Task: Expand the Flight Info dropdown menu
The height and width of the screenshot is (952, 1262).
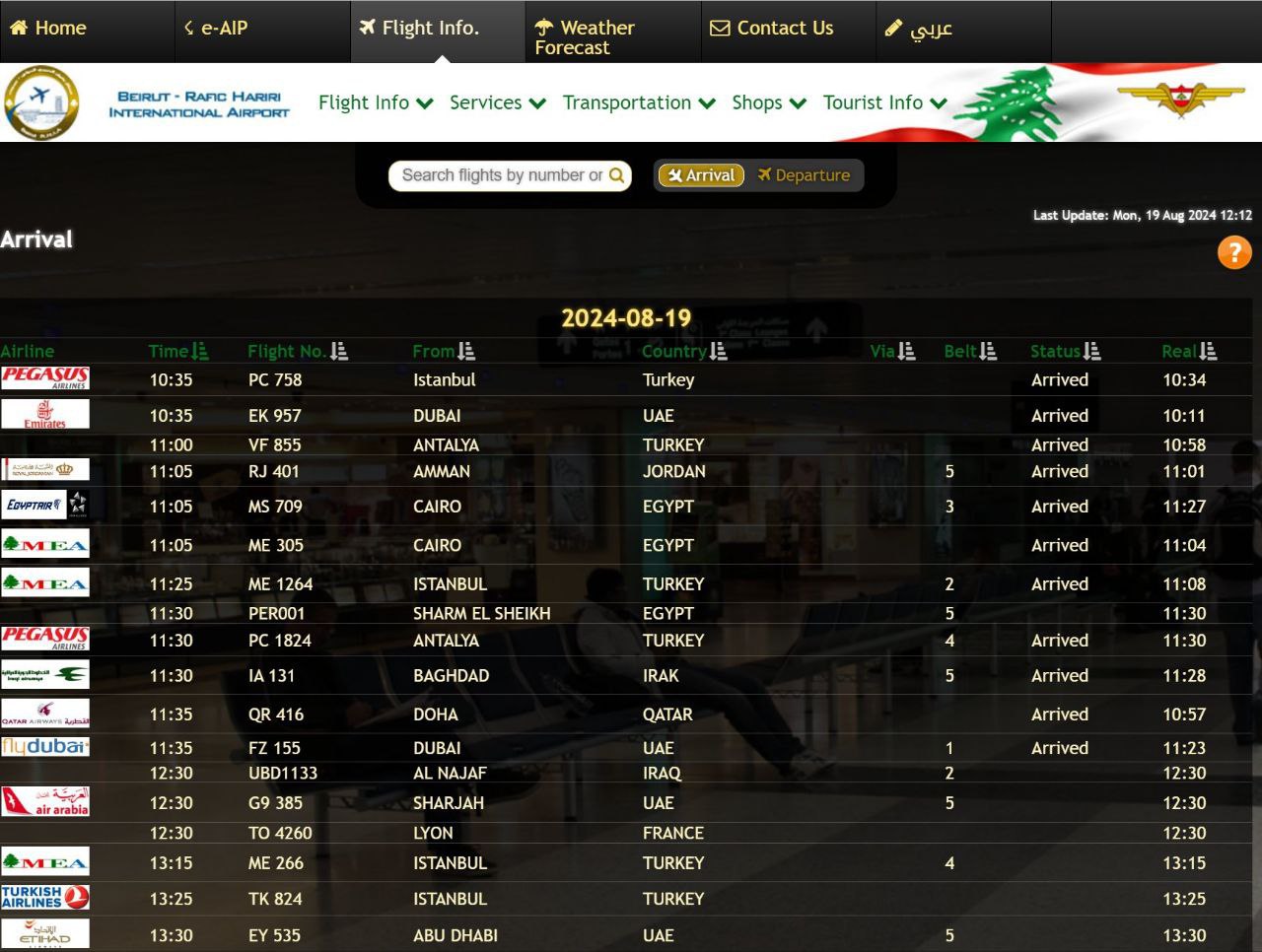Action: 376,102
